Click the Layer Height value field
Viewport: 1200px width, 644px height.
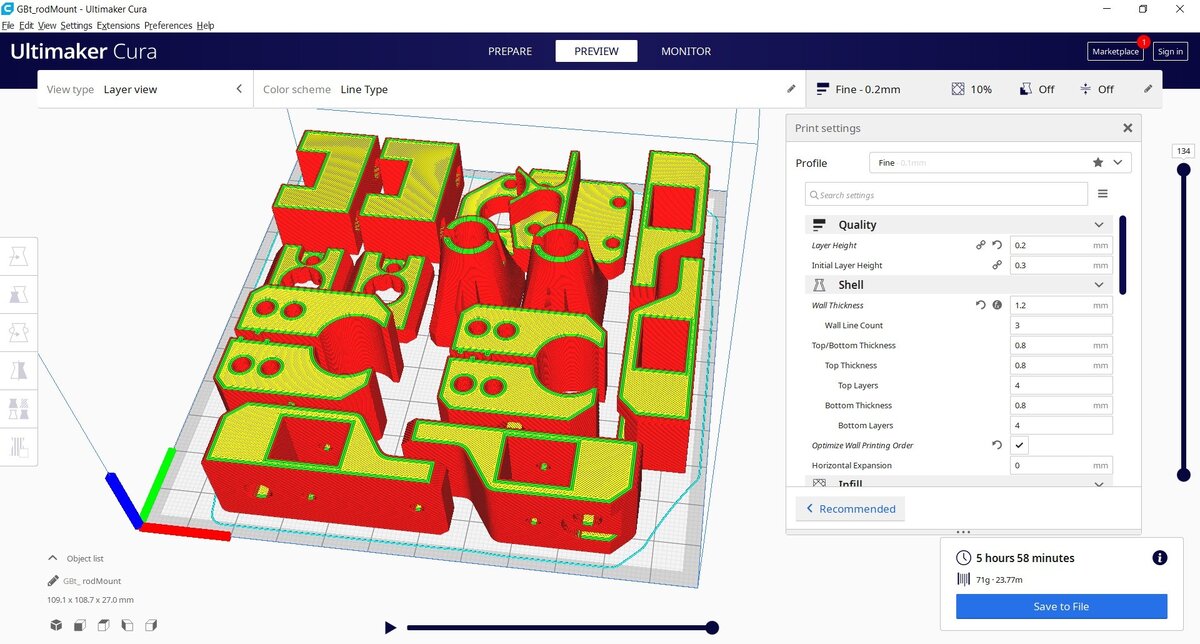click(x=1061, y=245)
